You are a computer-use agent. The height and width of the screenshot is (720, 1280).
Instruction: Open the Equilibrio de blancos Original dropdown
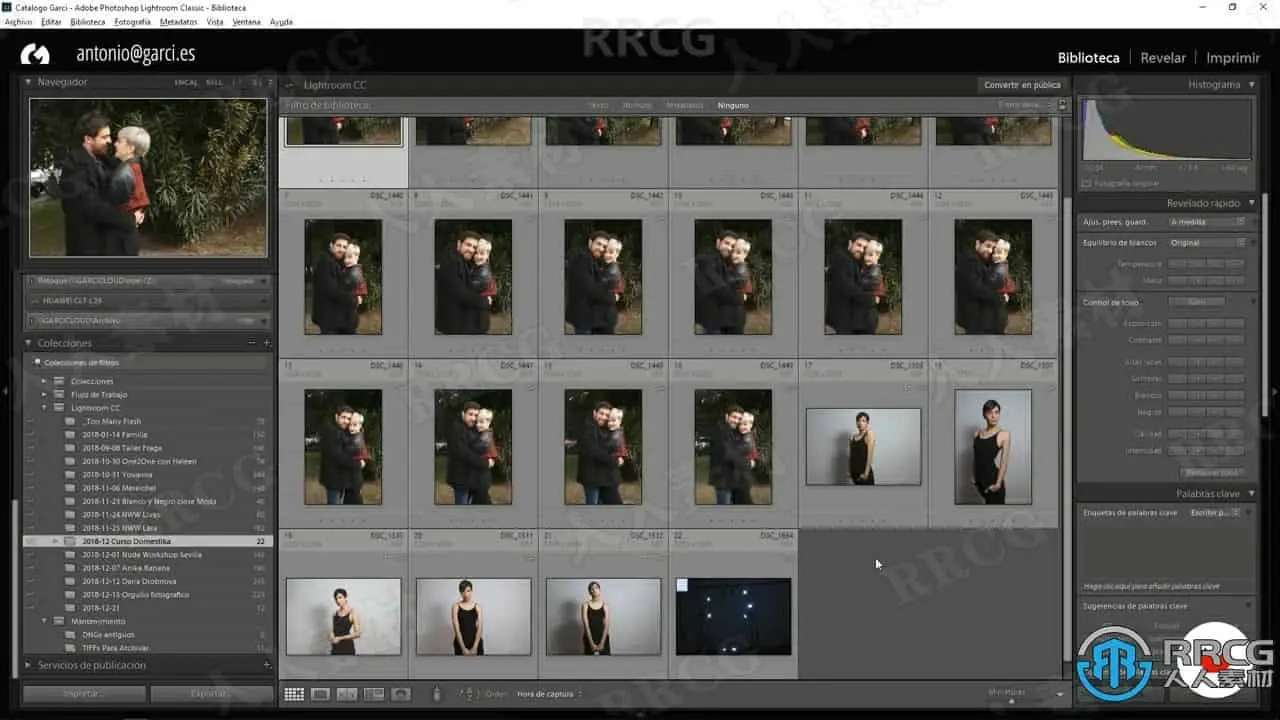[x=1208, y=243]
